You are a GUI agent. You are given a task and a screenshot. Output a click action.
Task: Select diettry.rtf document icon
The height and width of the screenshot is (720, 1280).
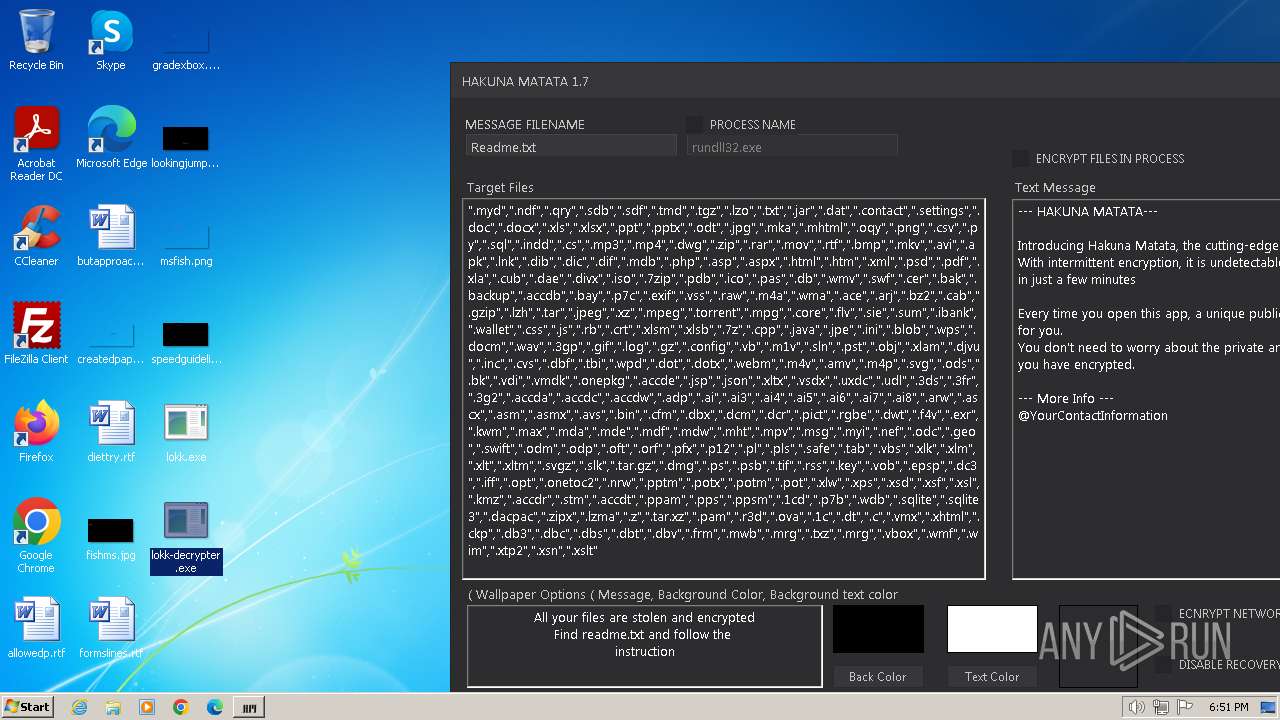110,432
